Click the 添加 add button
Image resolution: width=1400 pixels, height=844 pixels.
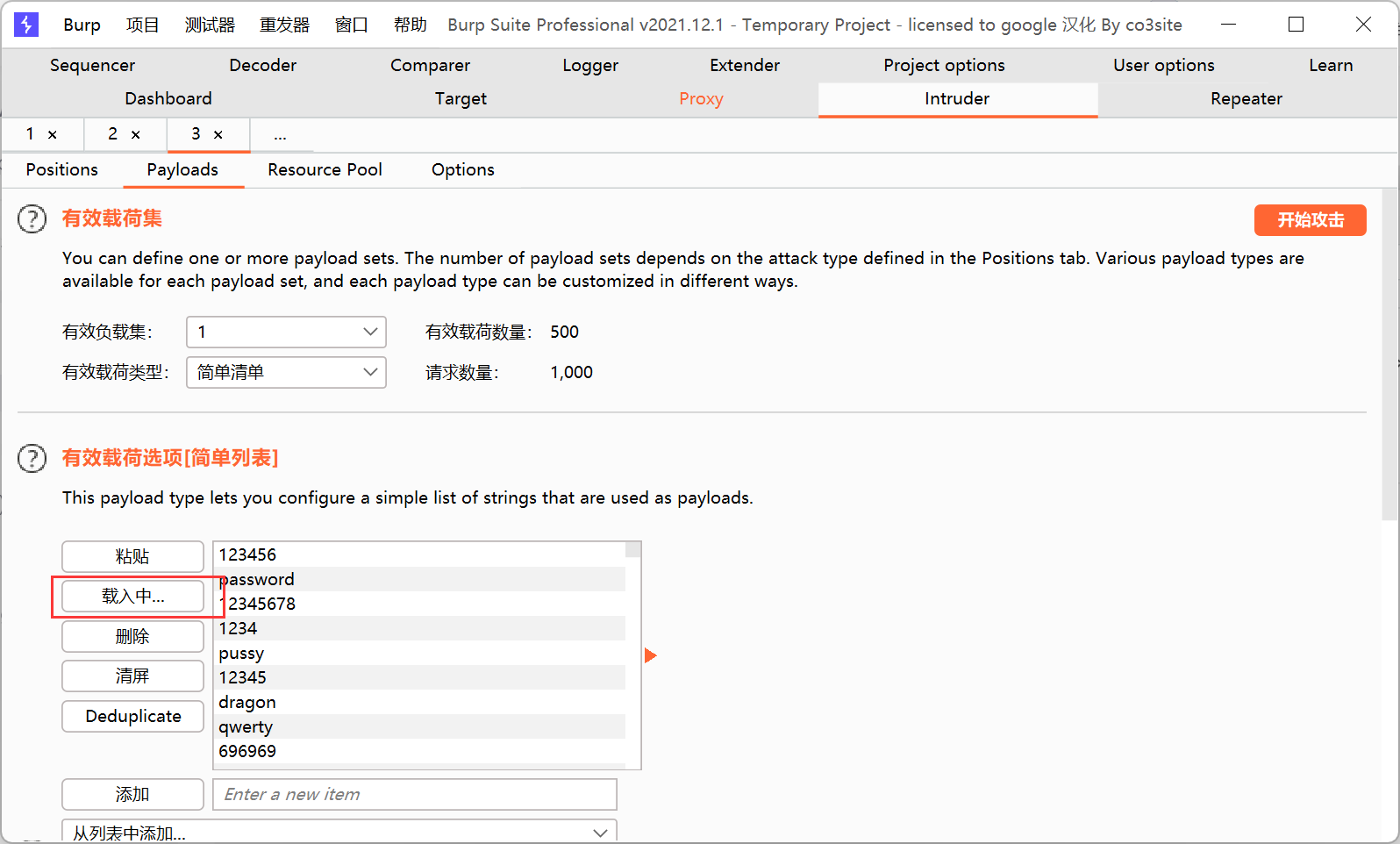(132, 794)
